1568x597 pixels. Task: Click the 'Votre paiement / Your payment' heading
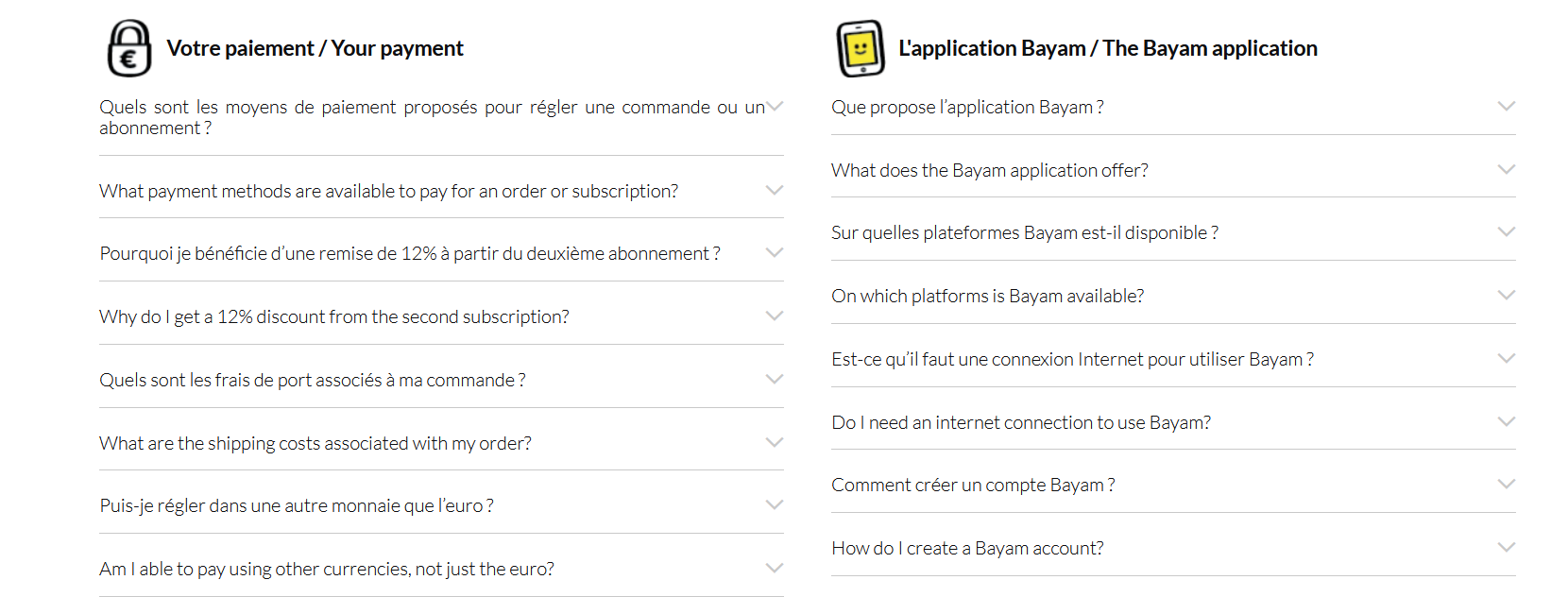315,48
